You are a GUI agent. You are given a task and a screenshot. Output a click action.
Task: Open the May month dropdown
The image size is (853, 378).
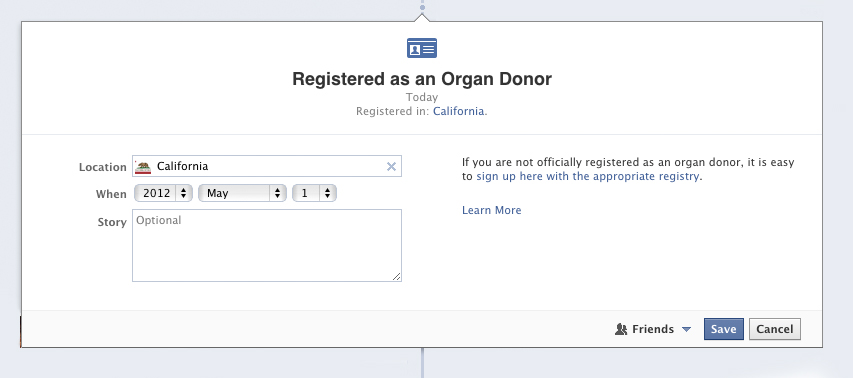coord(242,193)
